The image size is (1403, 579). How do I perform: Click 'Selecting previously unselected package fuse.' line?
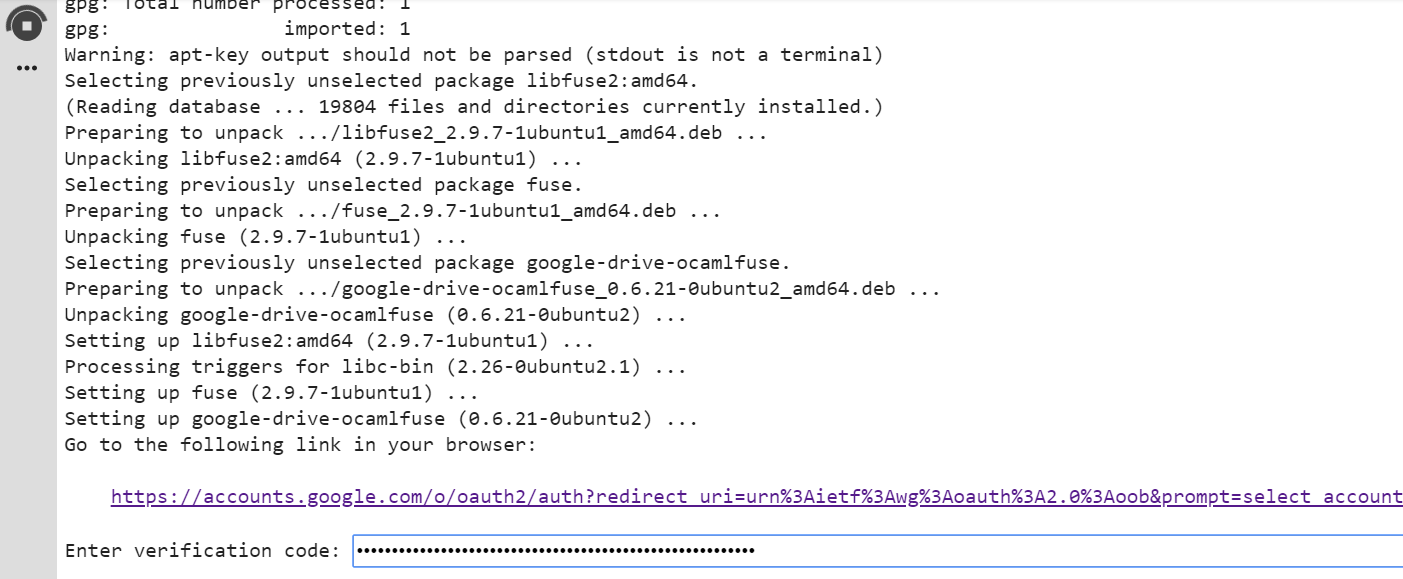point(323,185)
